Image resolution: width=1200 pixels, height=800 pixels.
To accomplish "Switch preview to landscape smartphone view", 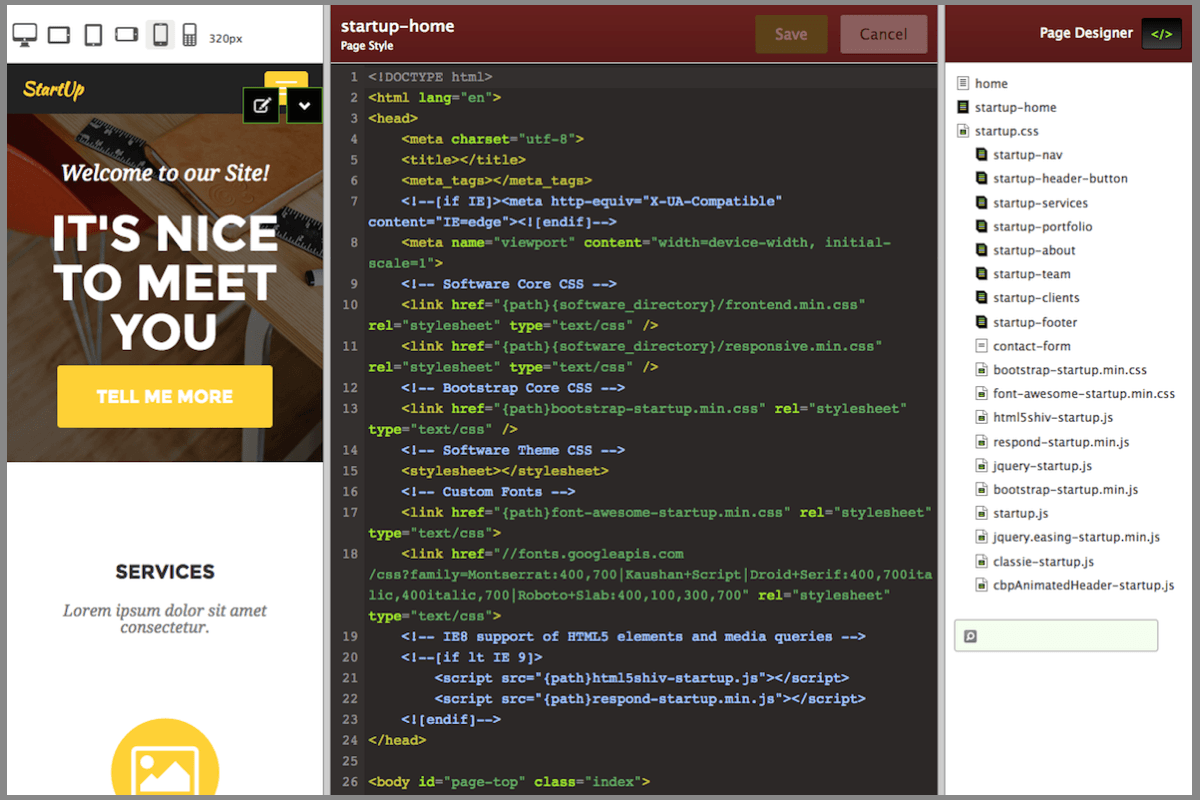I will (127, 35).
